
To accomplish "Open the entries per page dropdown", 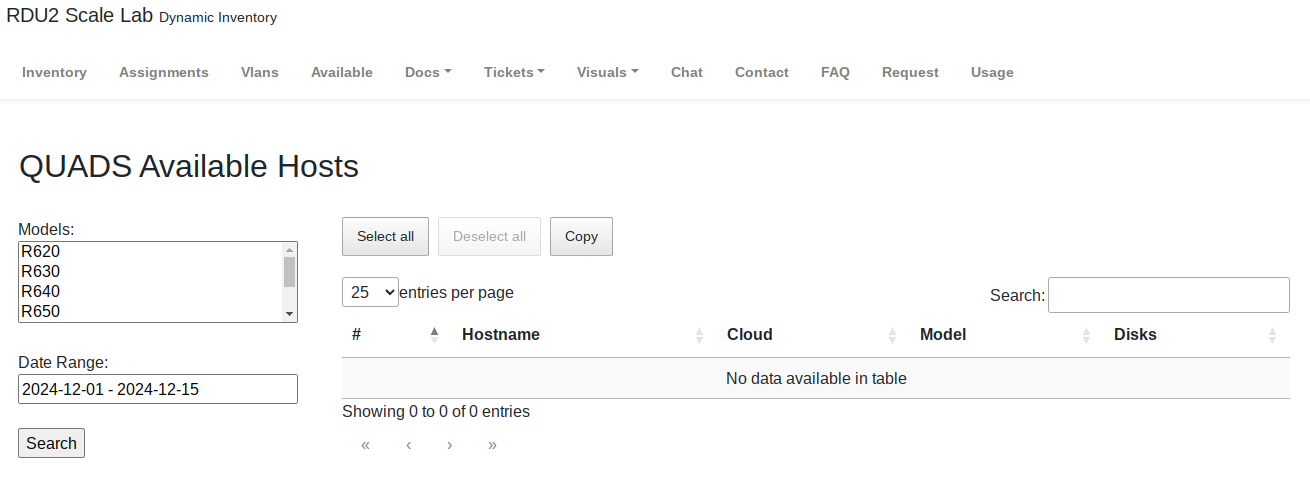I will [370, 292].
